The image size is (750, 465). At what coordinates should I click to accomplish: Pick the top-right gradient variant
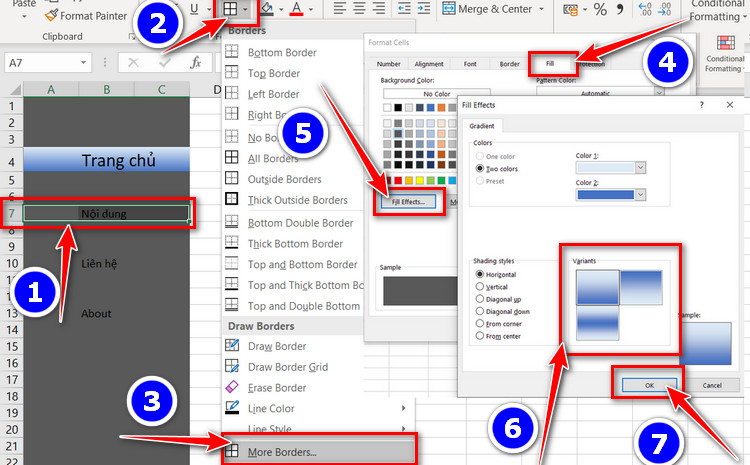click(x=641, y=288)
